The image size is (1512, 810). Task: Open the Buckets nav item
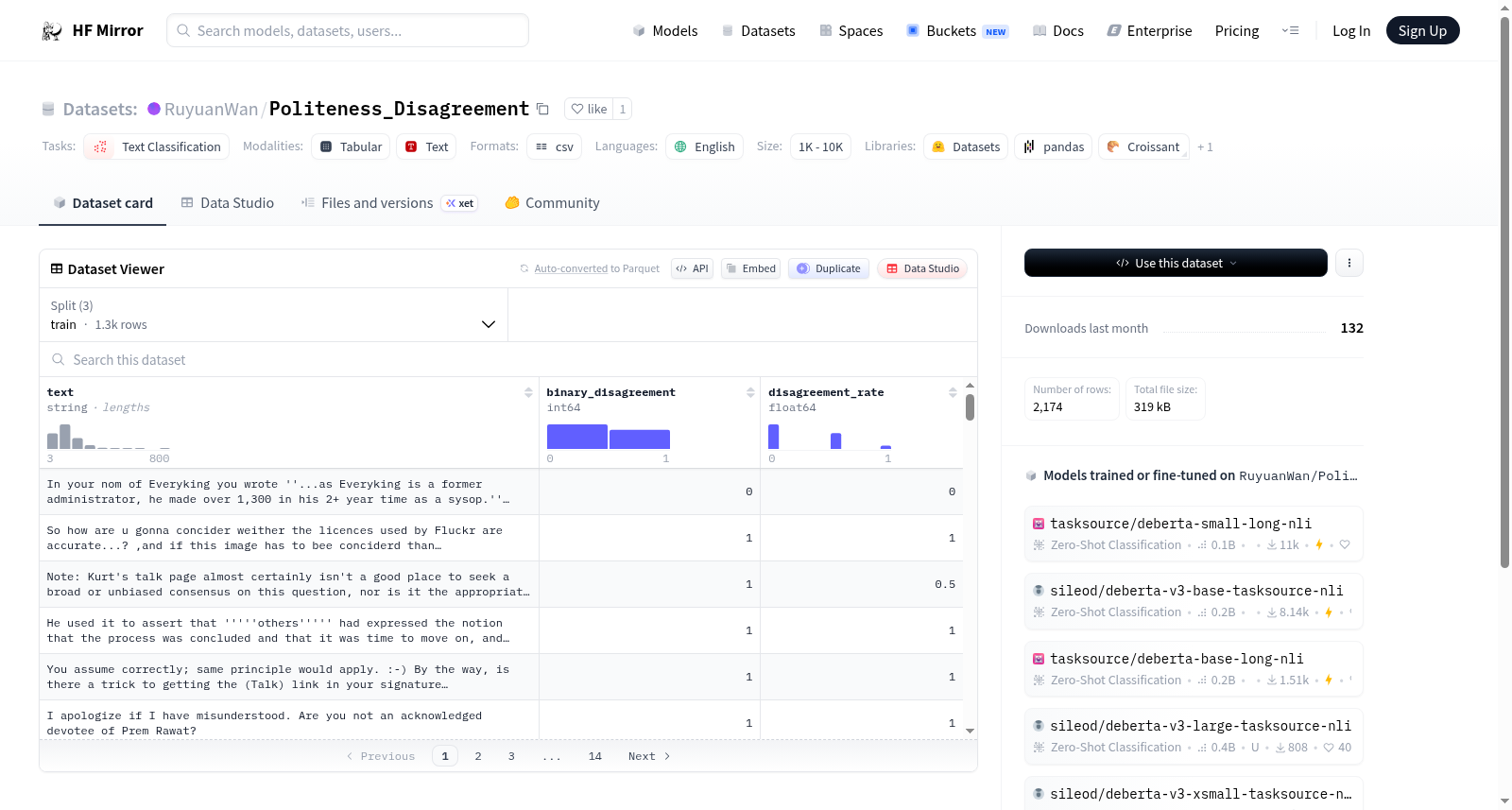point(957,31)
